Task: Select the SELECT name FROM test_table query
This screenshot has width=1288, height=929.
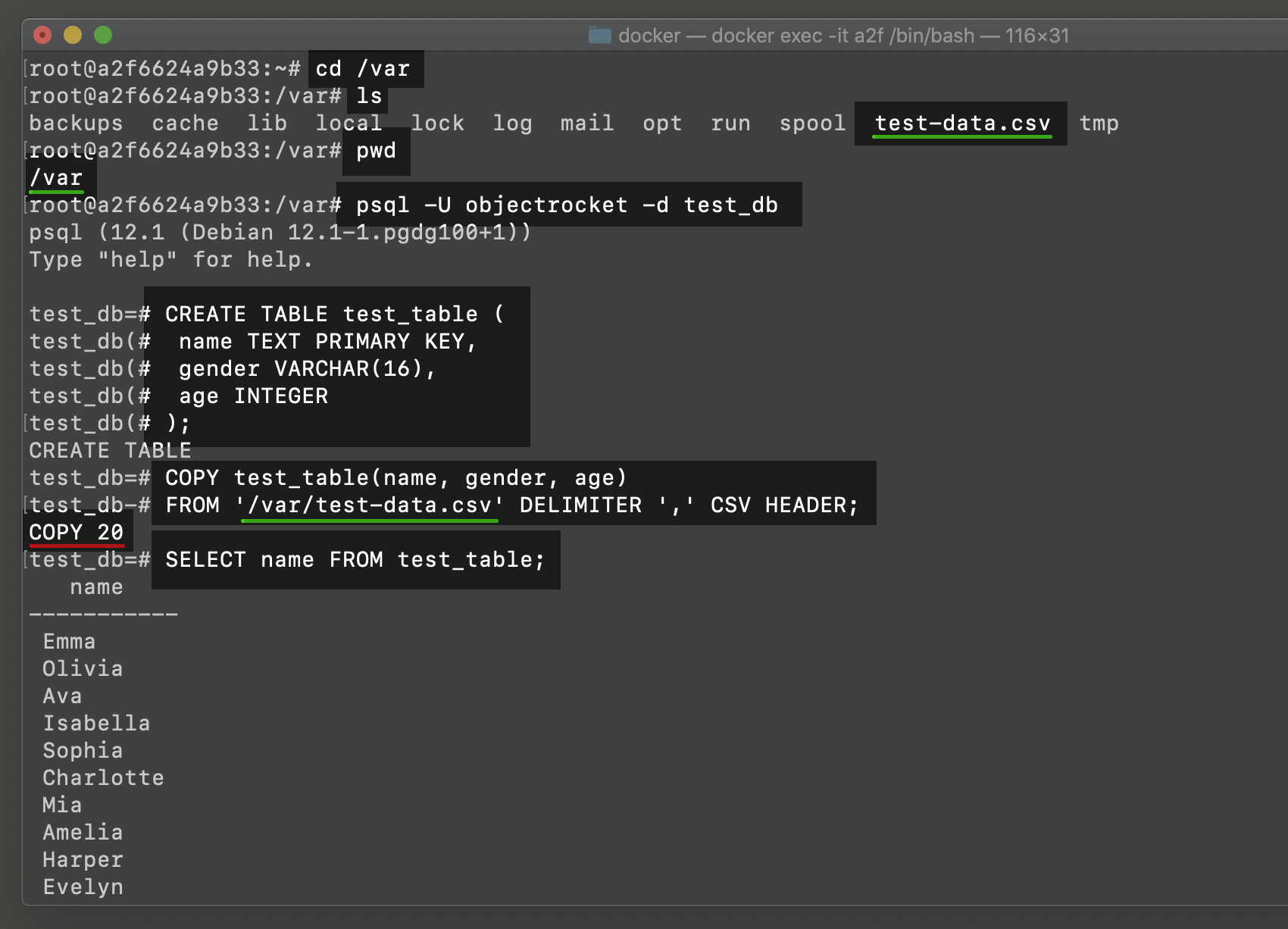Action: [355, 560]
